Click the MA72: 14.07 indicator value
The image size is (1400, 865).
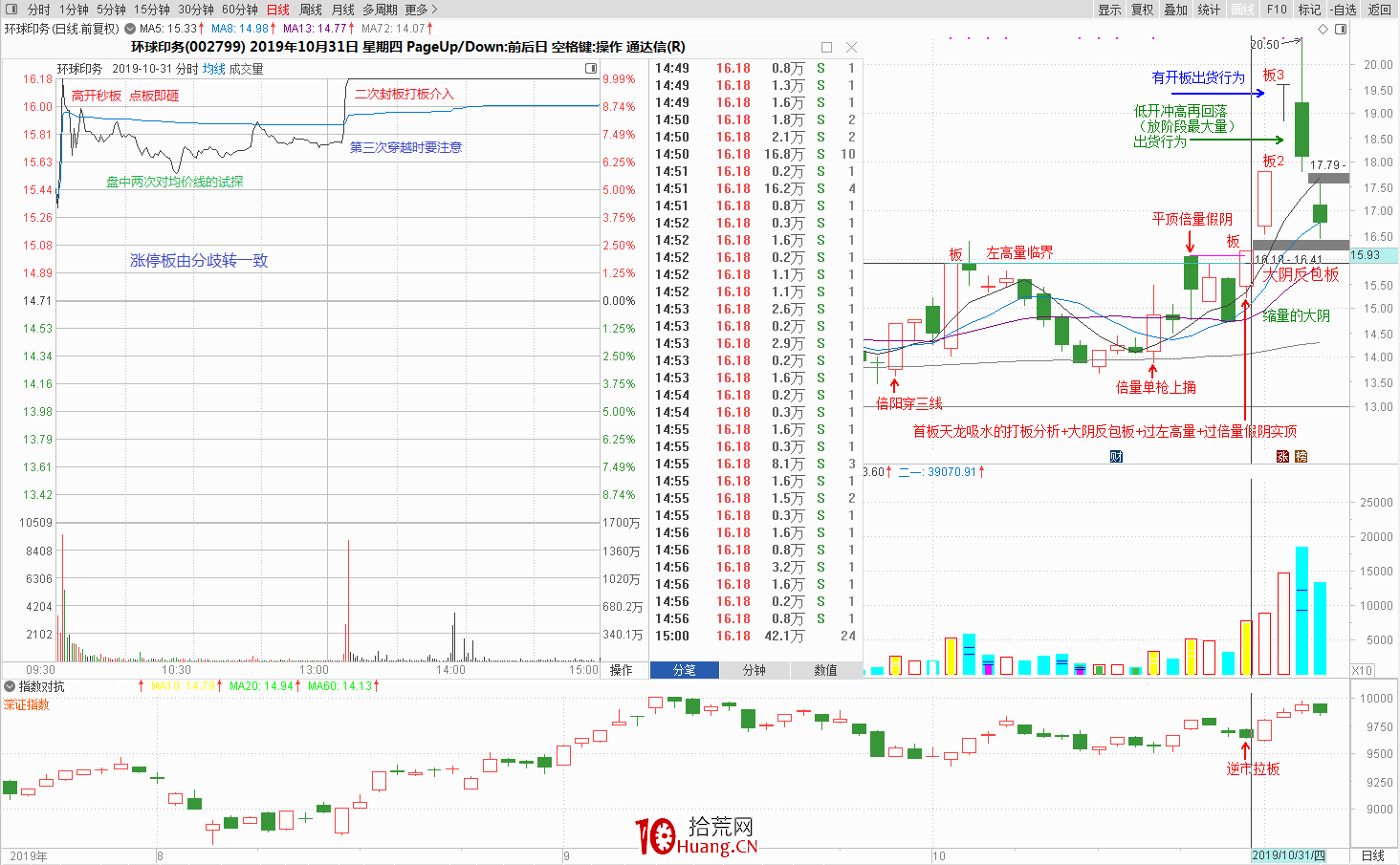click(396, 29)
